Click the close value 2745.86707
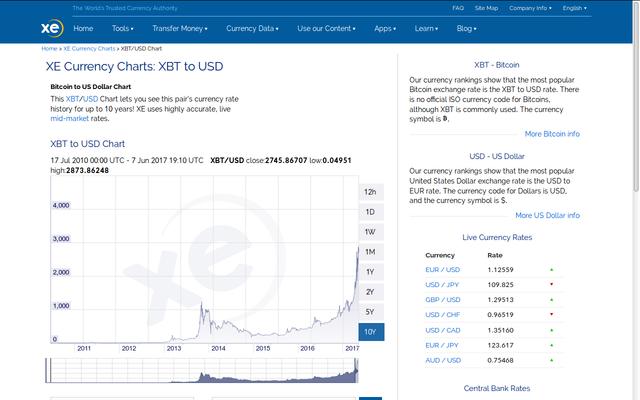The image size is (640, 400). tap(286, 160)
